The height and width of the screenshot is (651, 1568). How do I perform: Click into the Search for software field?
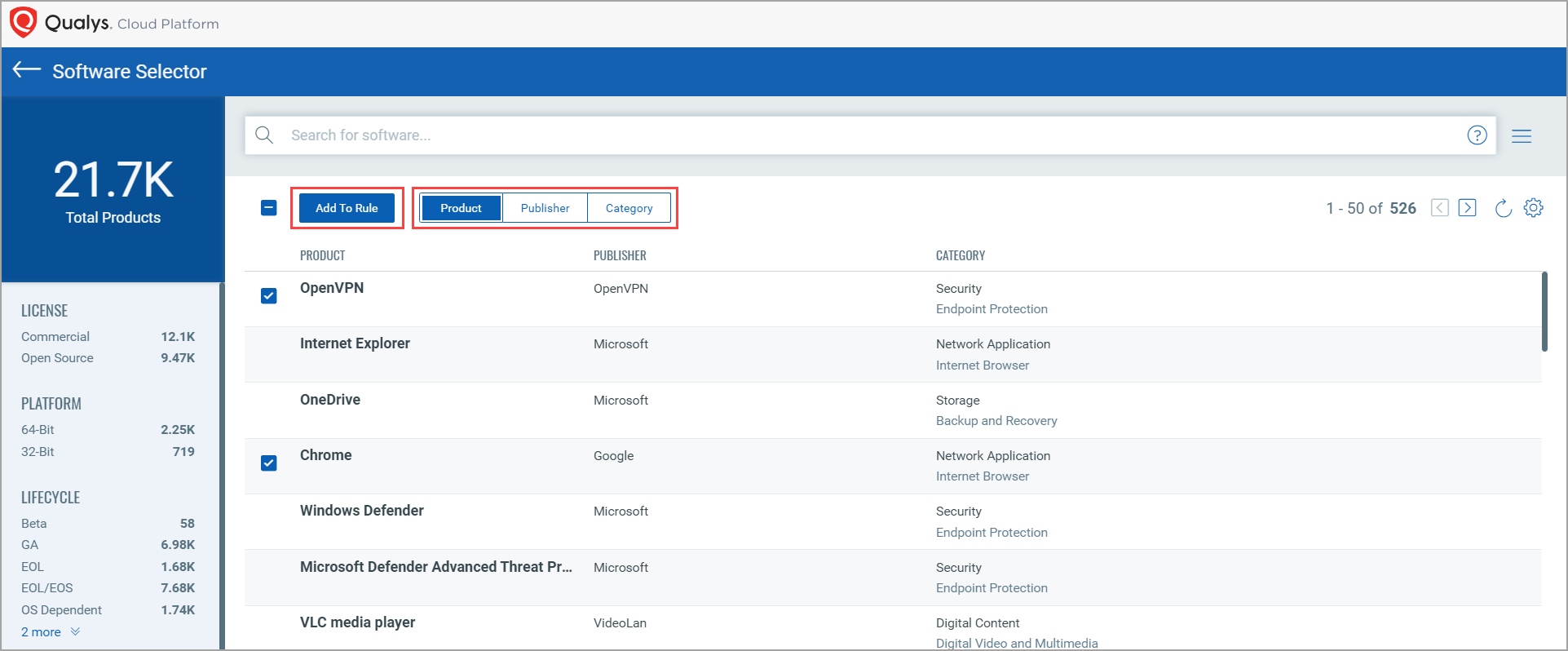(870, 135)
